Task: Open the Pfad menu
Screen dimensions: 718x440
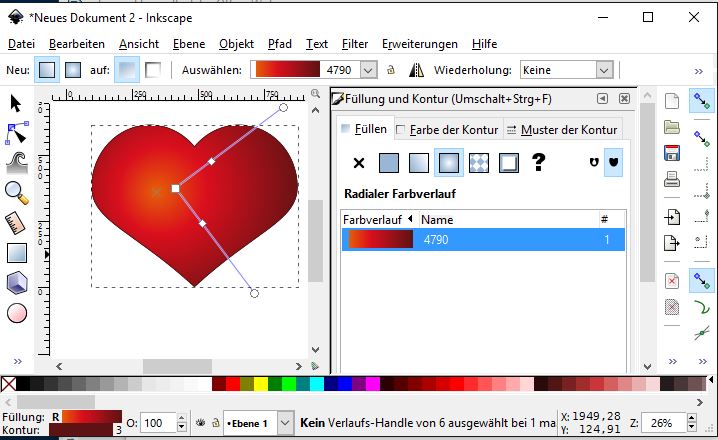Action: pyautogui.click(x=280, y=44)
